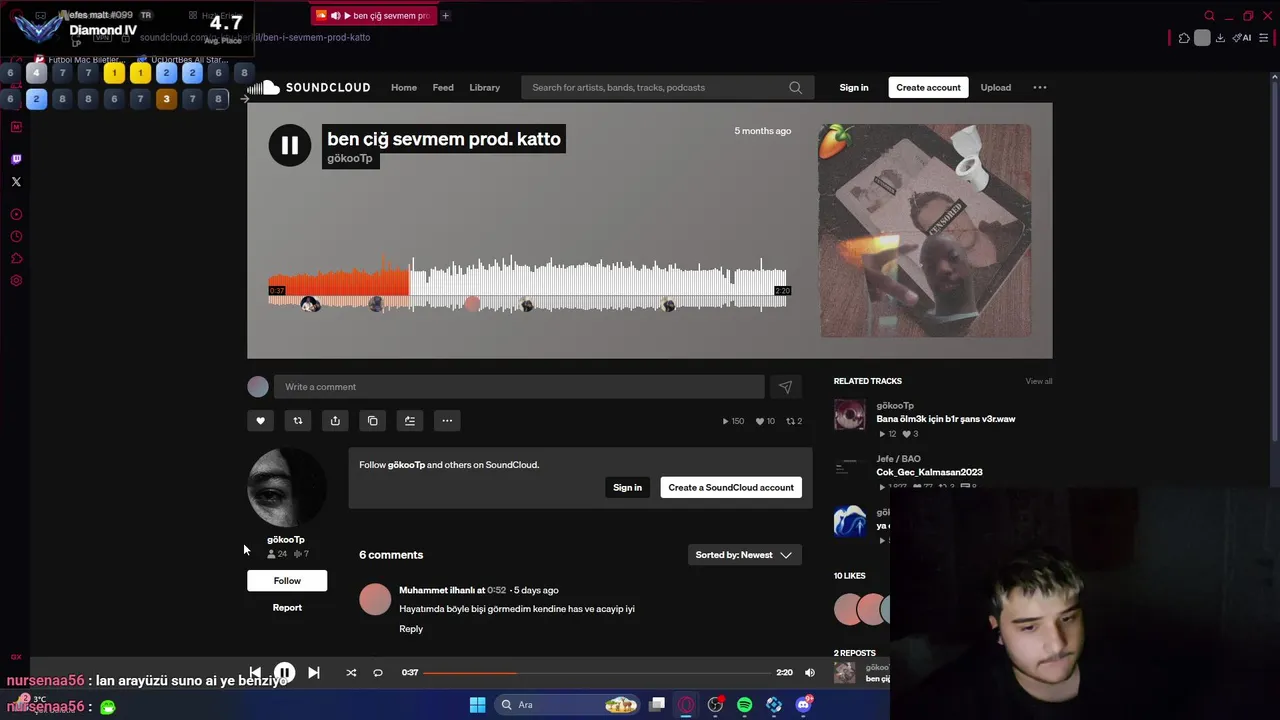Viewport: 1280px width, 720px height.
Task: Click View all related tracks
Action: 1039,381
